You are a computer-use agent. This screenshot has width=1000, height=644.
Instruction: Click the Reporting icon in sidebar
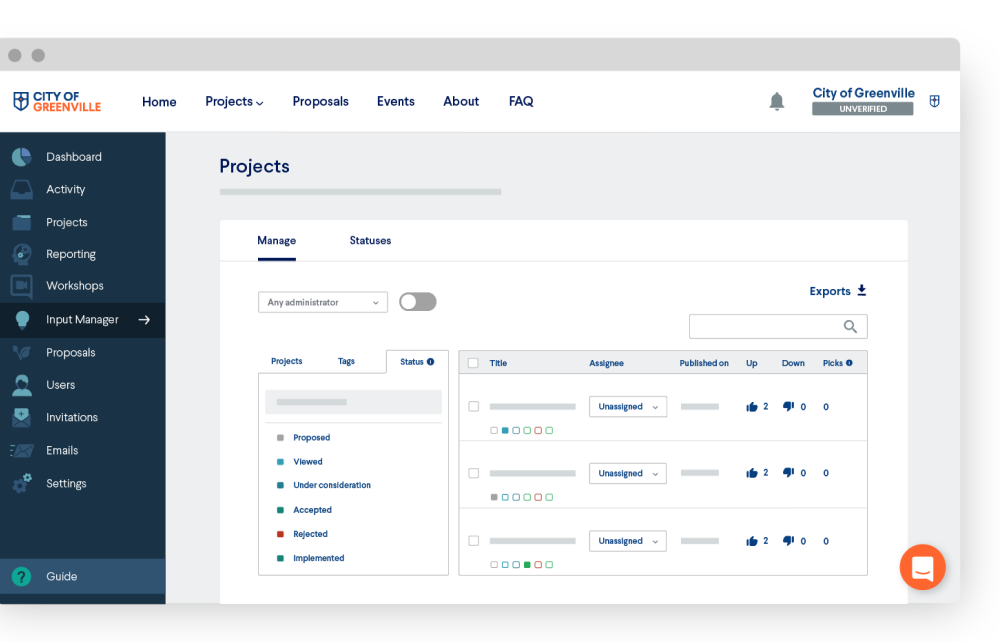tap(22, 254)
